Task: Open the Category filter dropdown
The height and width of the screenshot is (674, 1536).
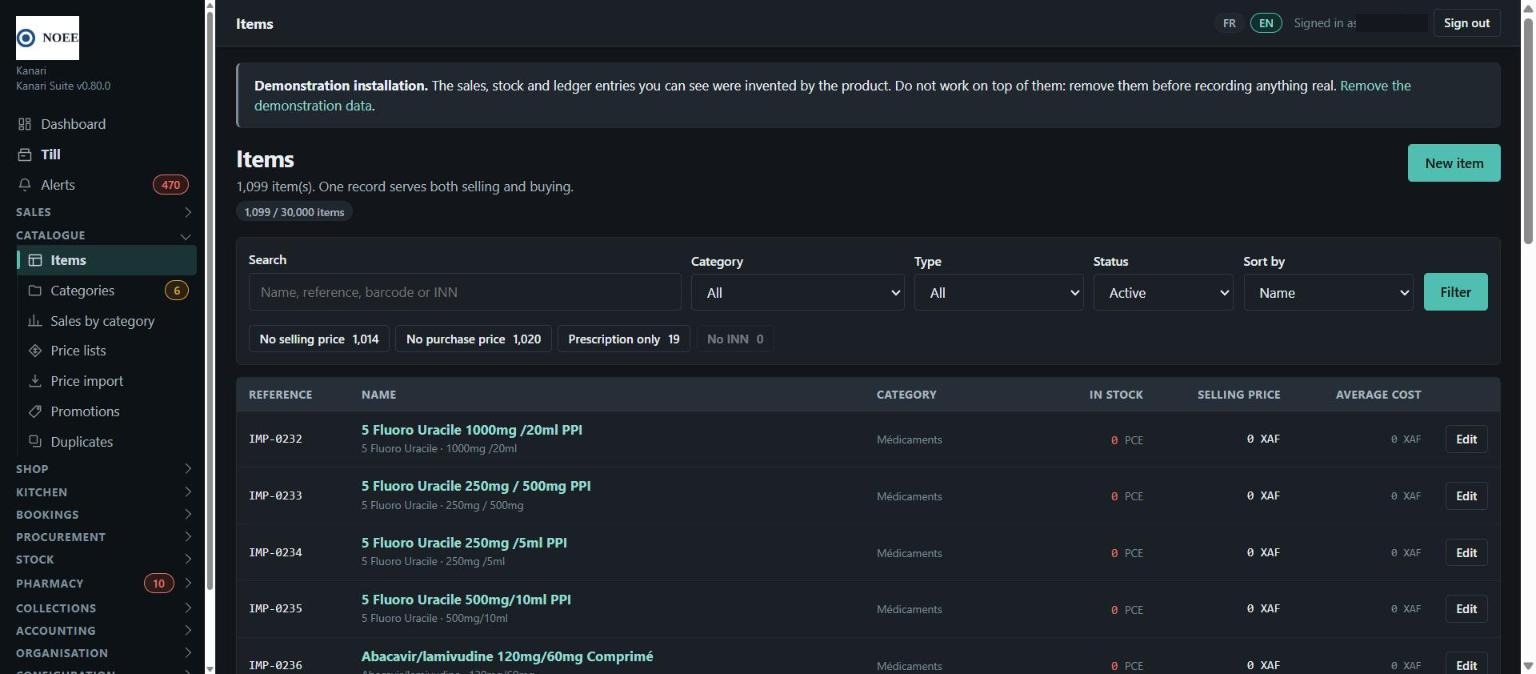Action: (798, 293)
